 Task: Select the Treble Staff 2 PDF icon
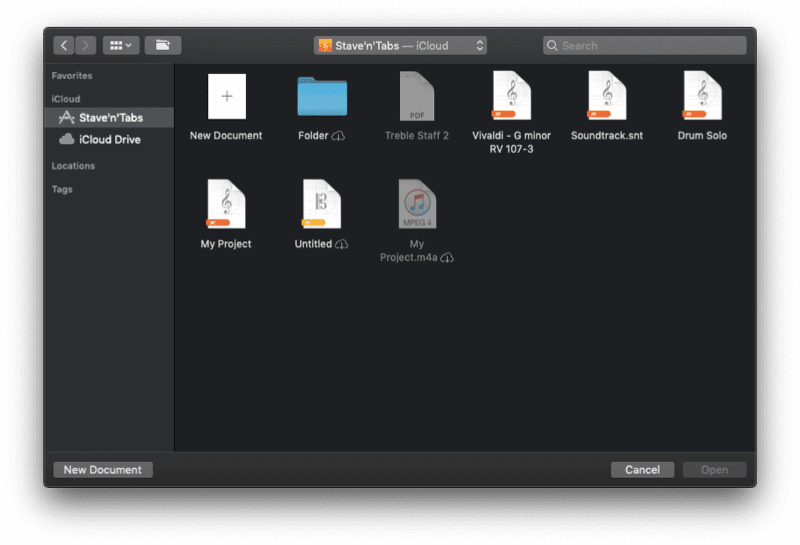pos(417,96)
